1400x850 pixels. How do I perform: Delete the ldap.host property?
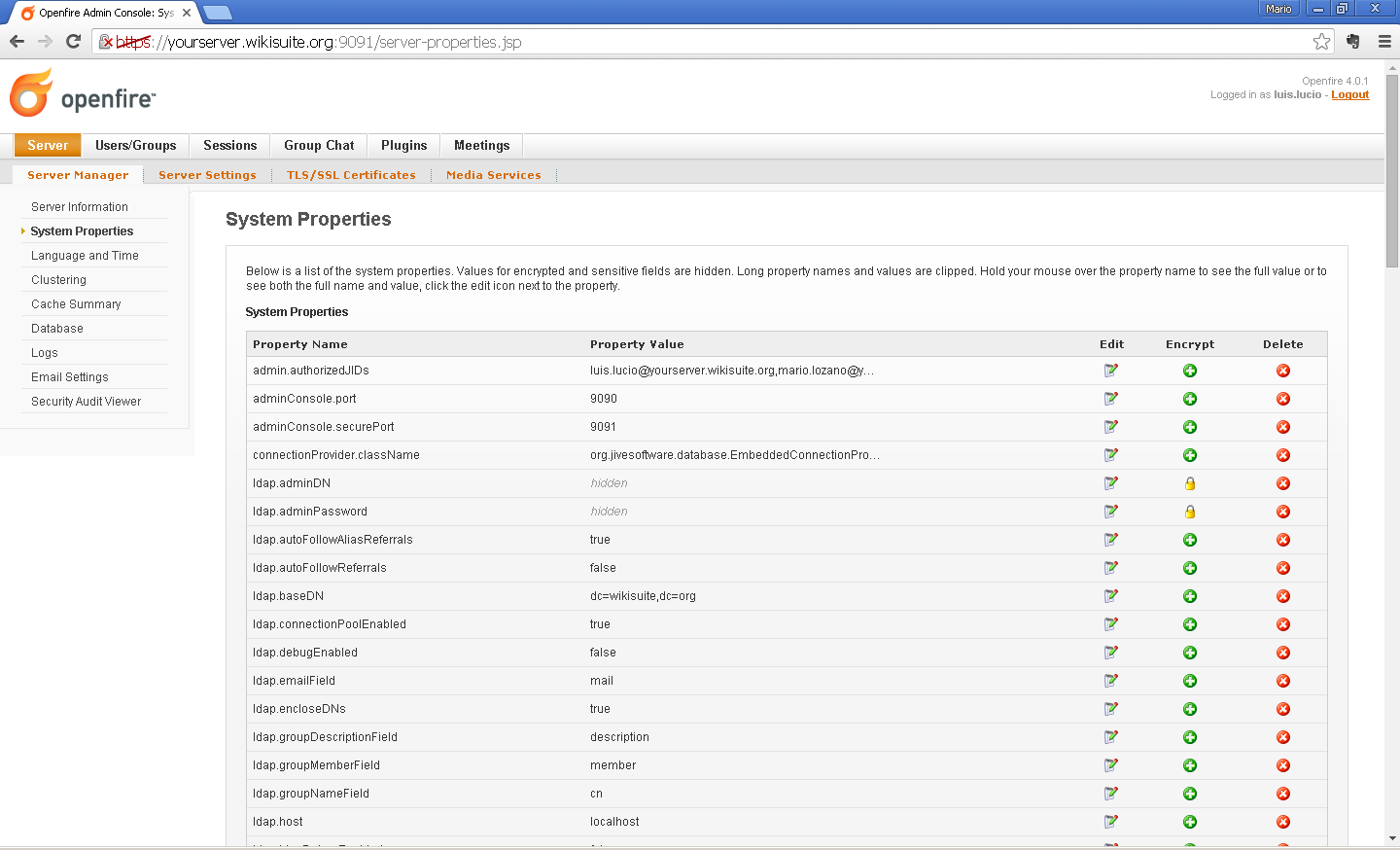1283,822
